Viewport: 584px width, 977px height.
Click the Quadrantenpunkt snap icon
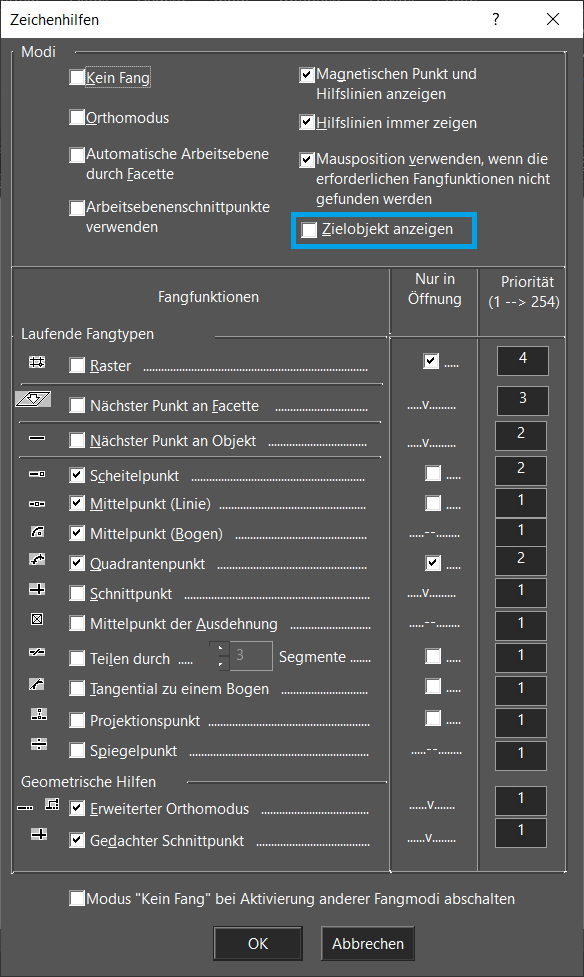click(x=37, y=559)
